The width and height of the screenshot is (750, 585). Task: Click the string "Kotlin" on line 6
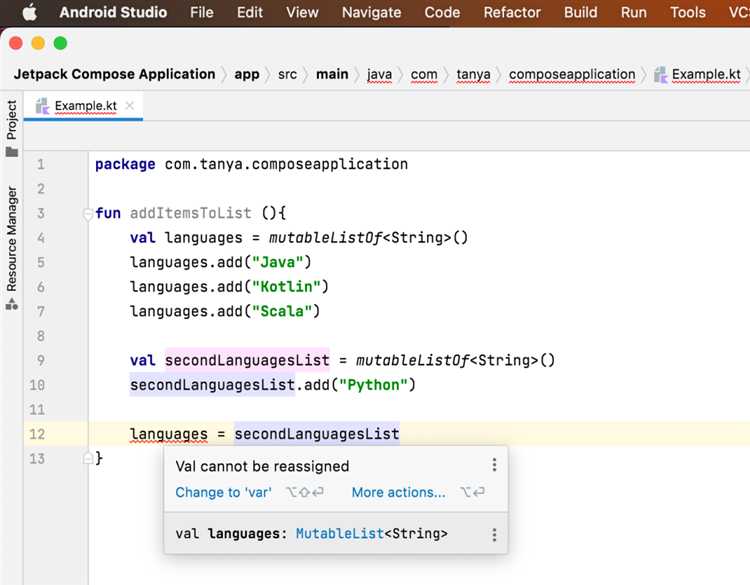286,287
